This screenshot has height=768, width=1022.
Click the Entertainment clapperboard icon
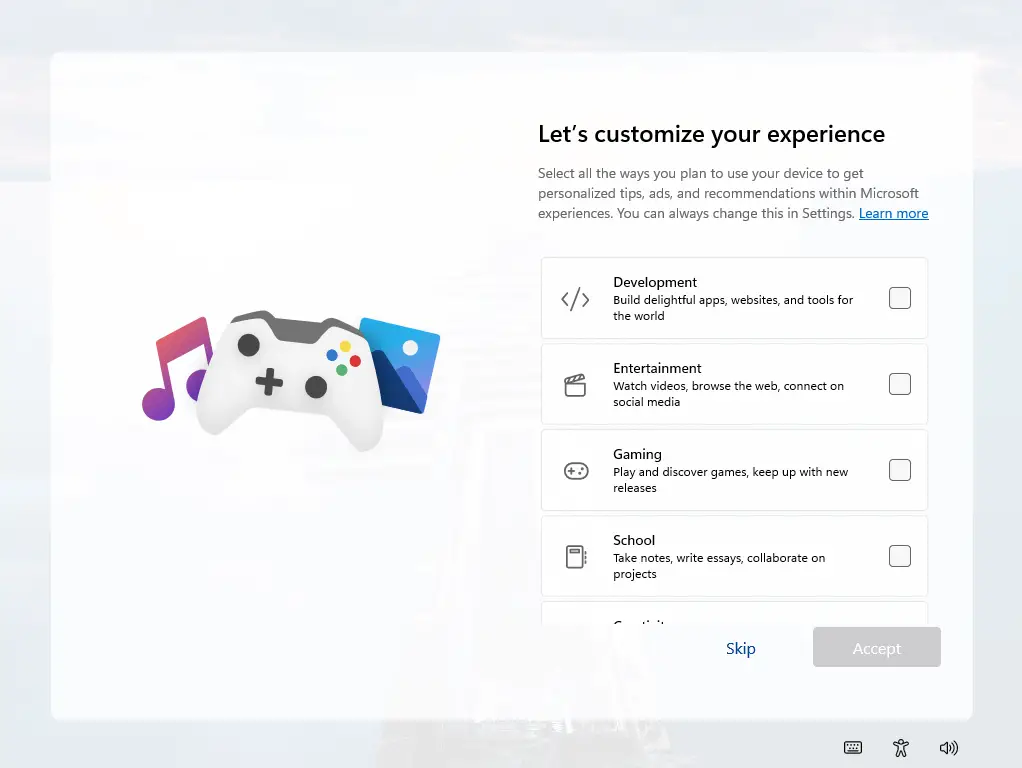575,385
